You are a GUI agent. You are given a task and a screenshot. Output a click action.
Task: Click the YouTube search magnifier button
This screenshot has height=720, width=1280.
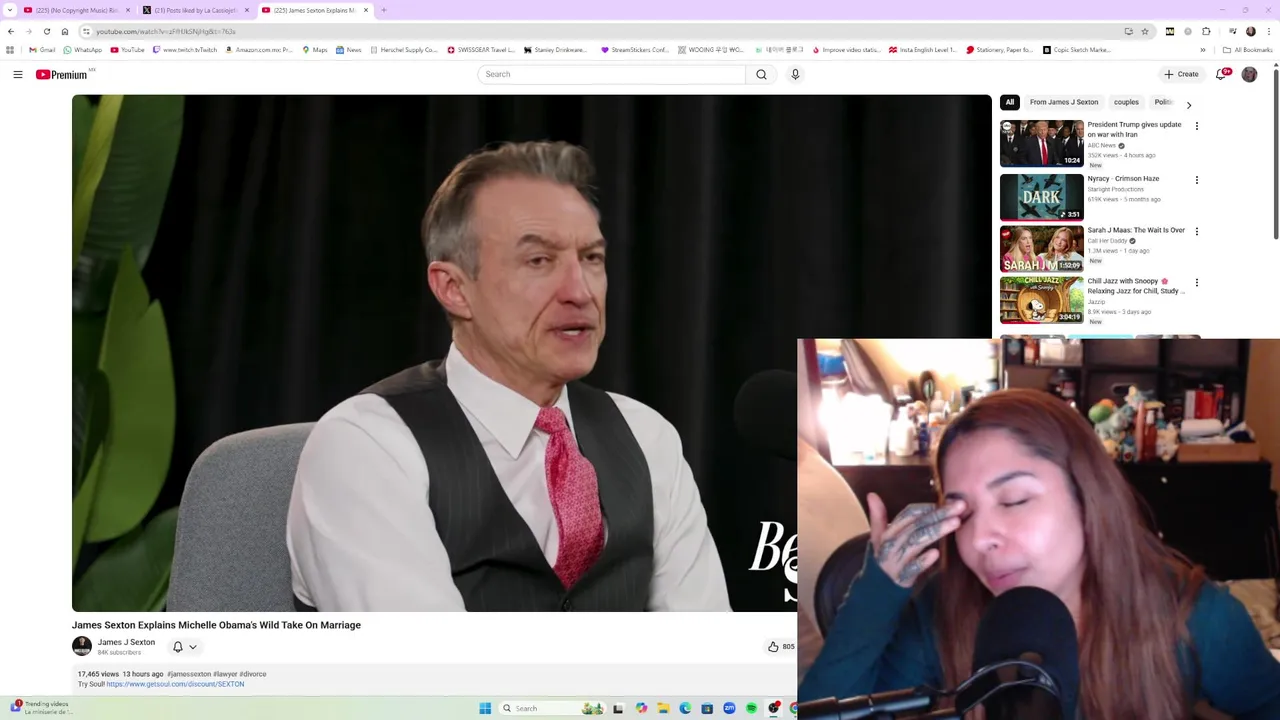tap(761, 74)
